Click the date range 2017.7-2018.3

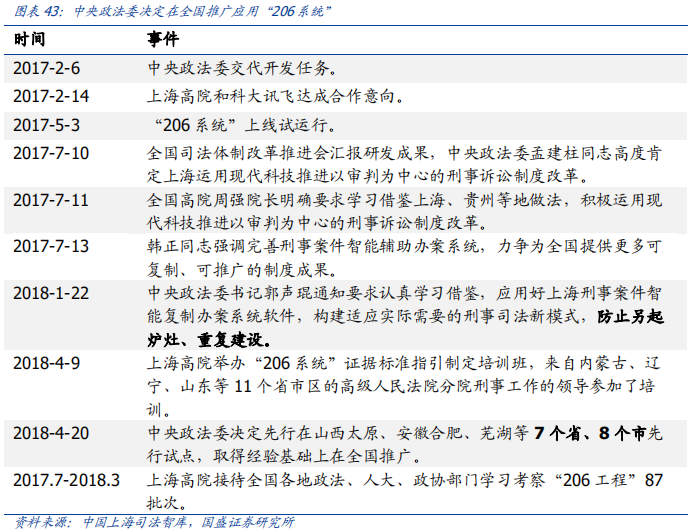(66, 480)
